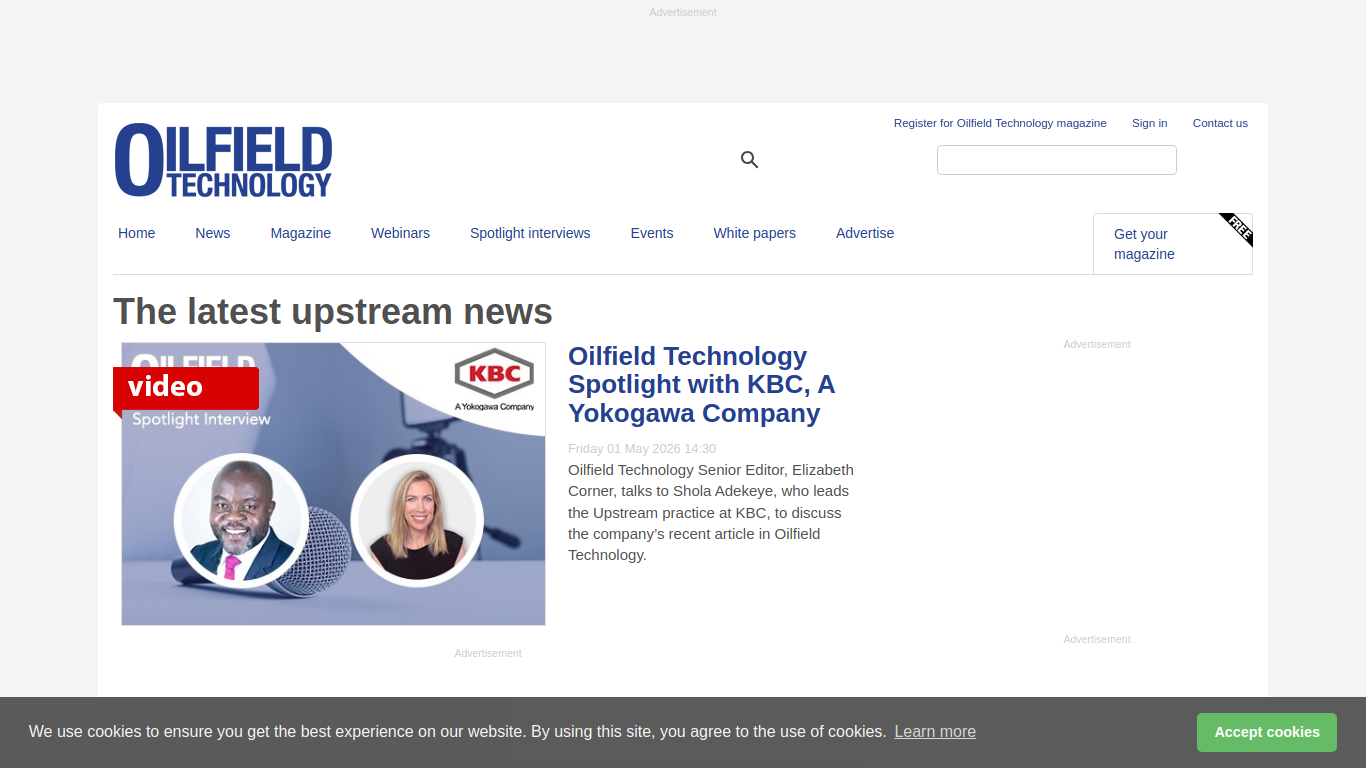The width and height of the screenshot is (1366, 768).
Task: Select Webinars in the navigation
Action: [400, 233]
